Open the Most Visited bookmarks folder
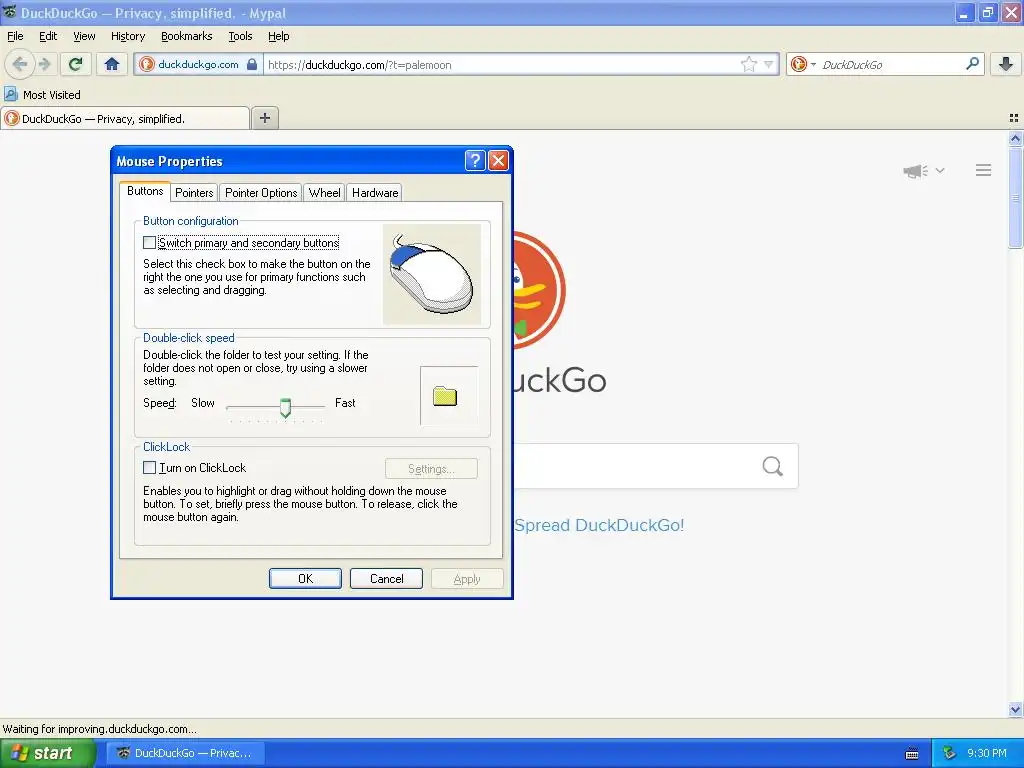Viewport: 1024px width, 768px height. pos(42,95)
